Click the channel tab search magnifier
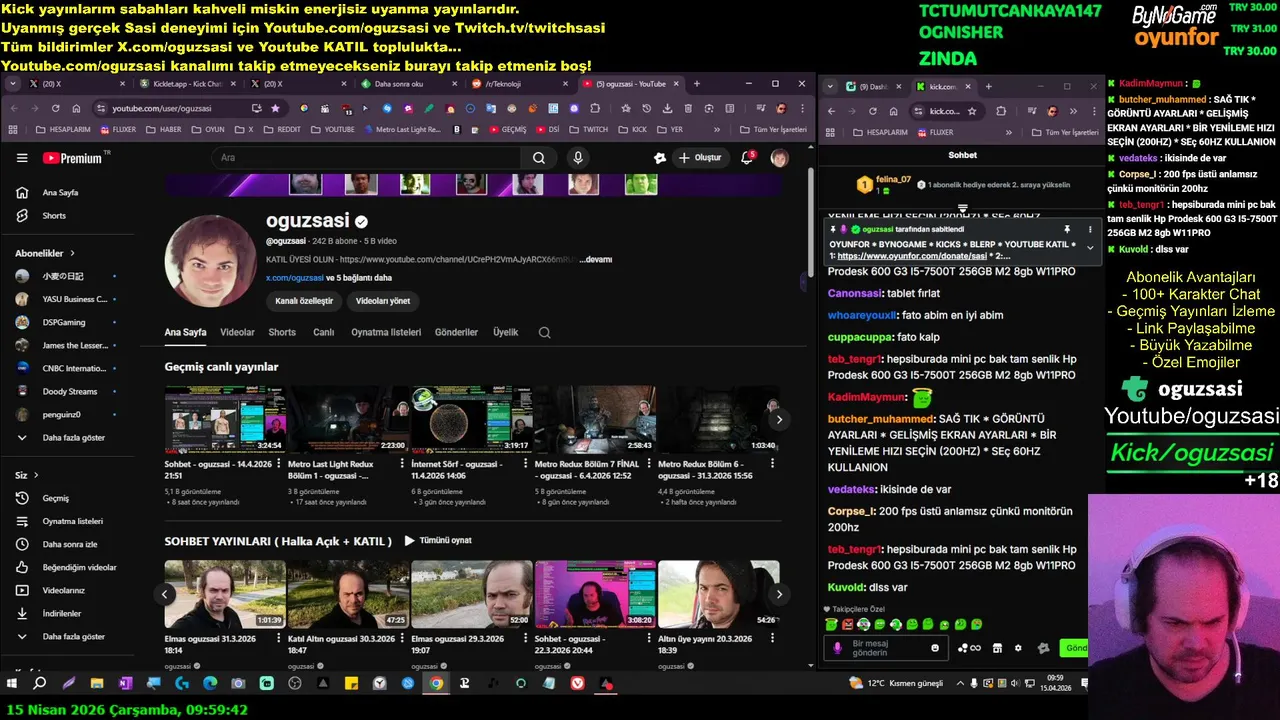1280x720 pixels. 545,333
